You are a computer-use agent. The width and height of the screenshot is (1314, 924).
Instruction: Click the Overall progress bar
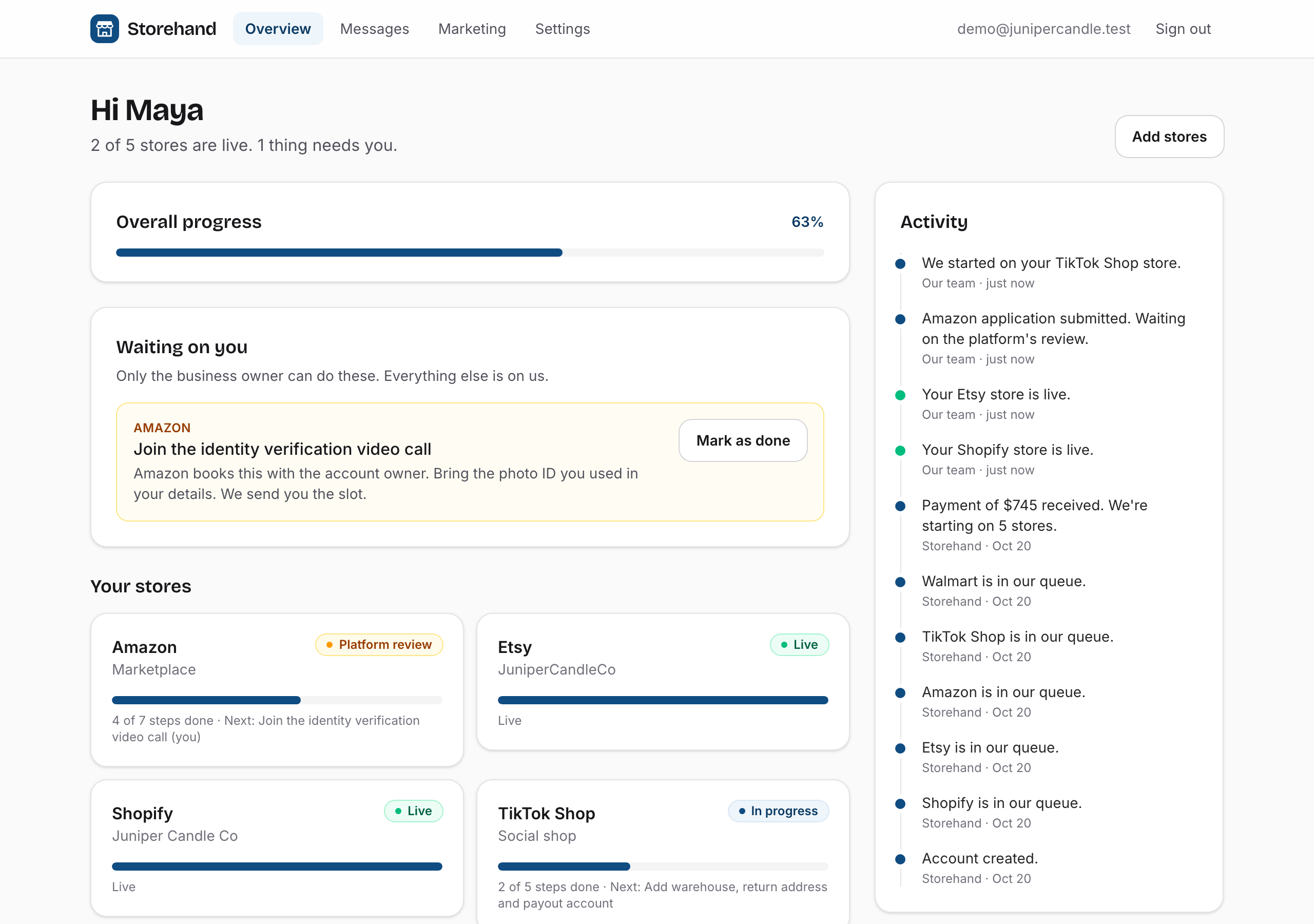470,253
